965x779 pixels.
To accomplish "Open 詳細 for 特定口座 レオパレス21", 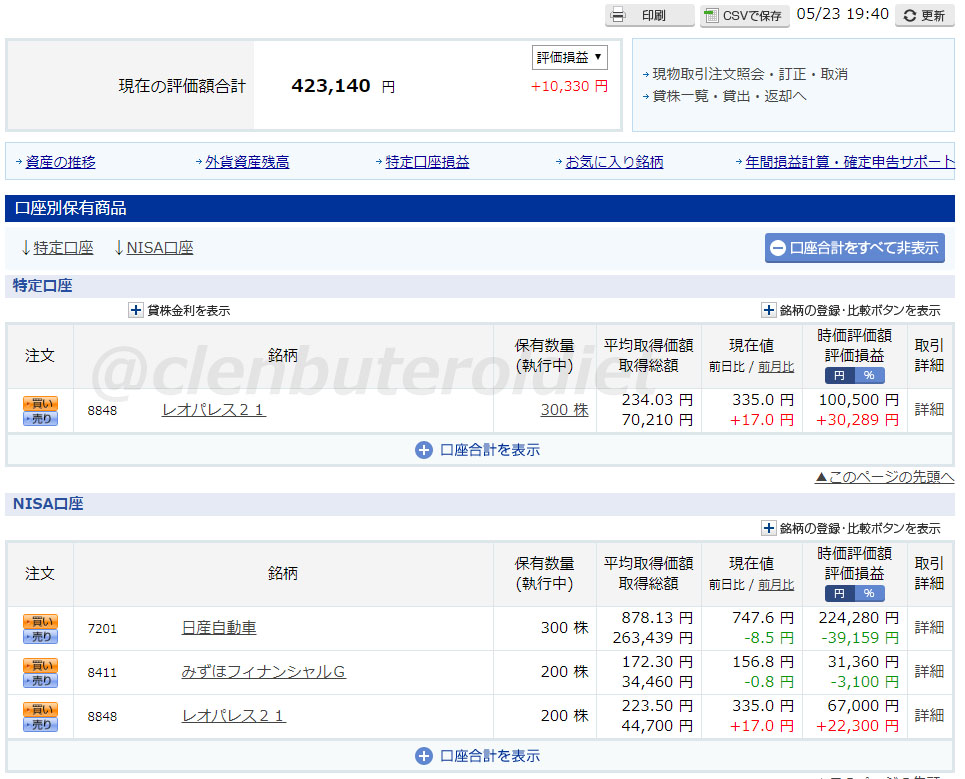I will pyautogui.click(x=929, y=410).
